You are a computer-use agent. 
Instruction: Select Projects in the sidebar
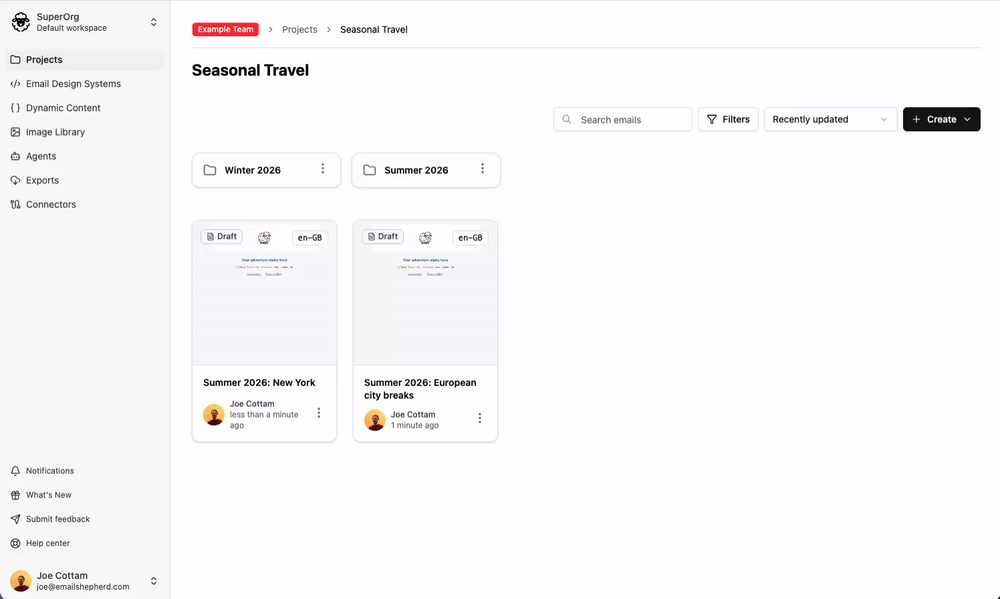click(x=84, y=59)
